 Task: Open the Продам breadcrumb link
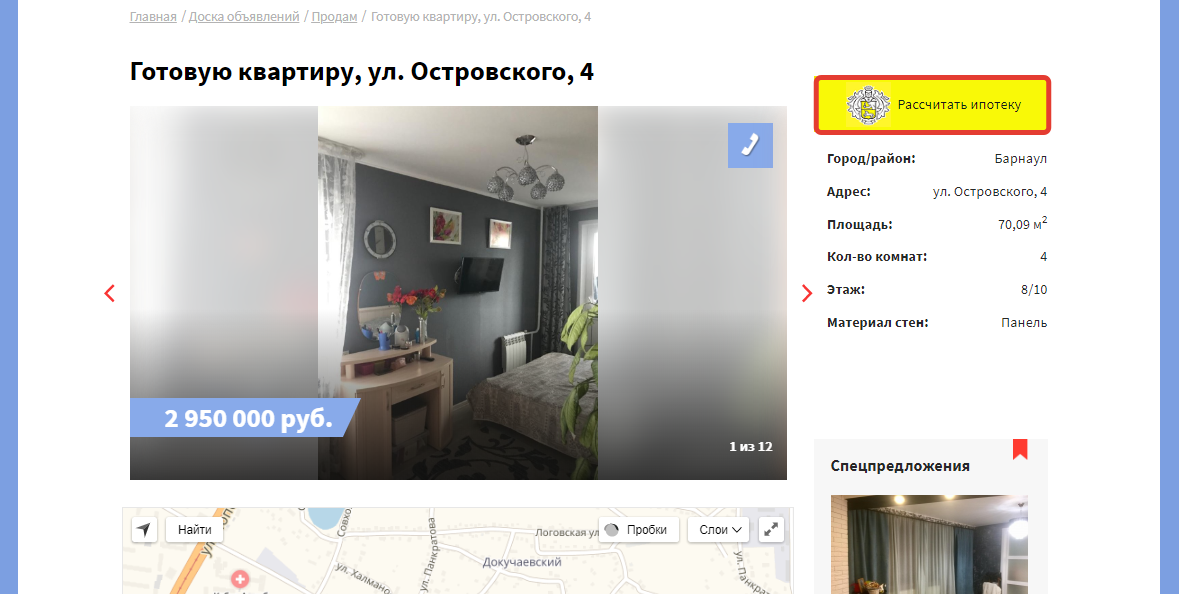coord(334,17)
